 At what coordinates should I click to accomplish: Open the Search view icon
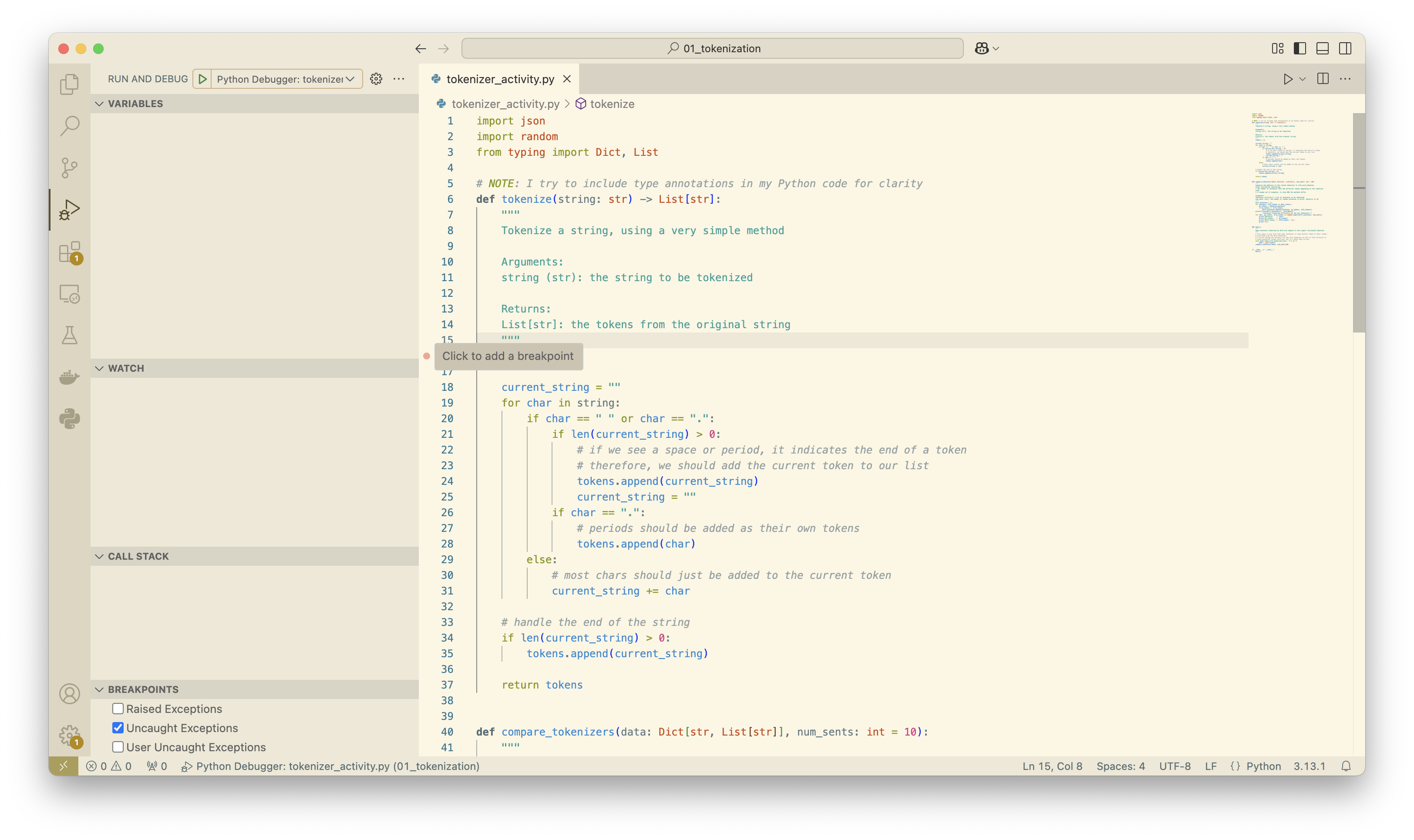69,126
